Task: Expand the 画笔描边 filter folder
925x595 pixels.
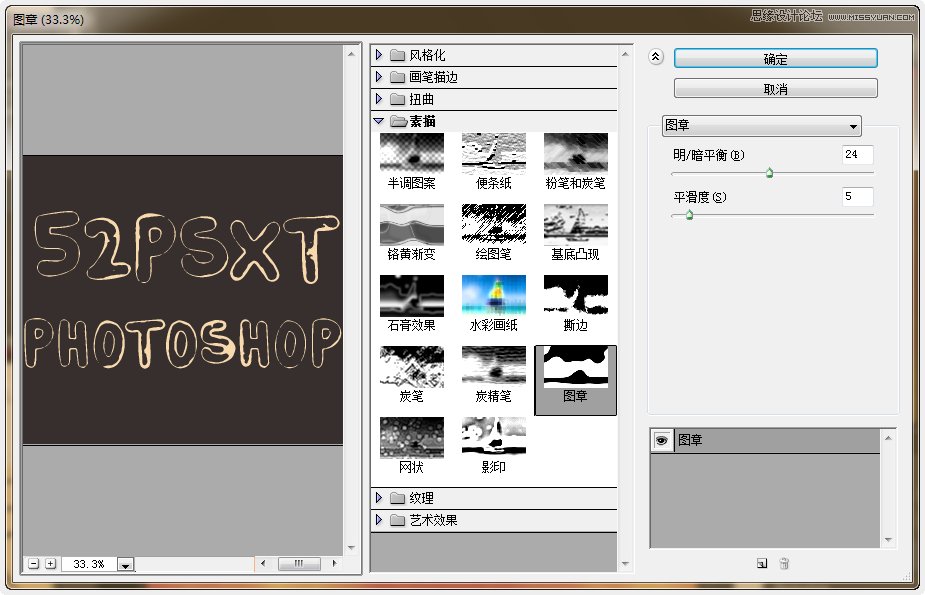Action: coord(379,77)
